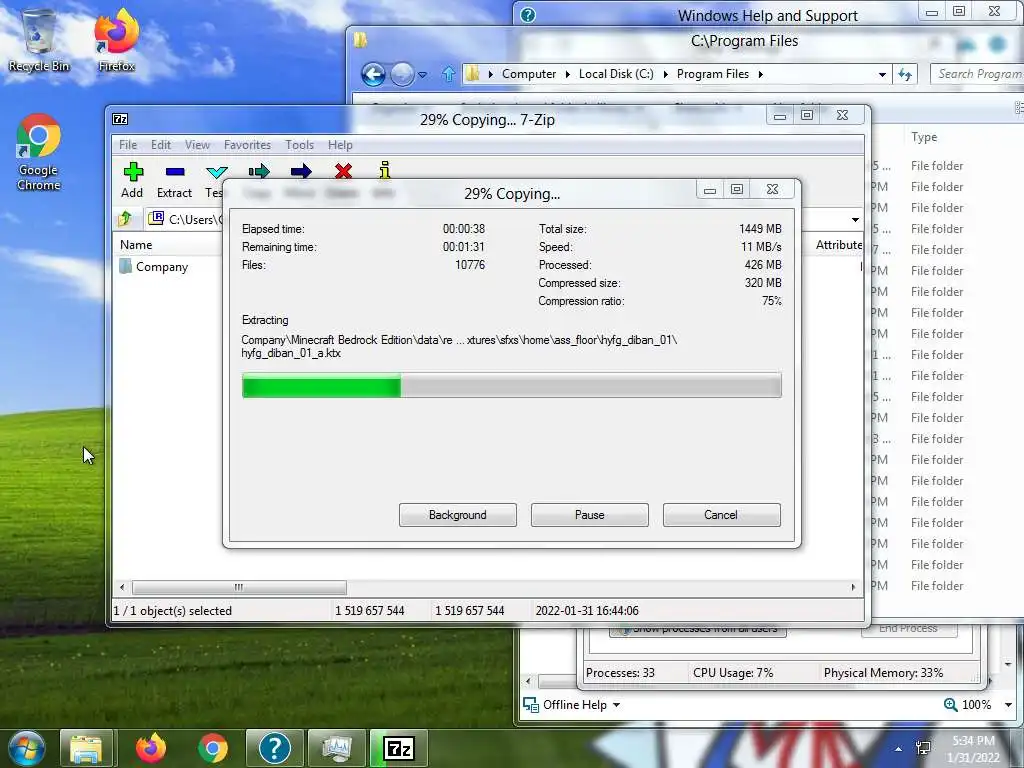1024x768 pixels.
Task: Click the left arrow of 7-Zip horizontal scrollbar
Action: click(x=122, y=587)
